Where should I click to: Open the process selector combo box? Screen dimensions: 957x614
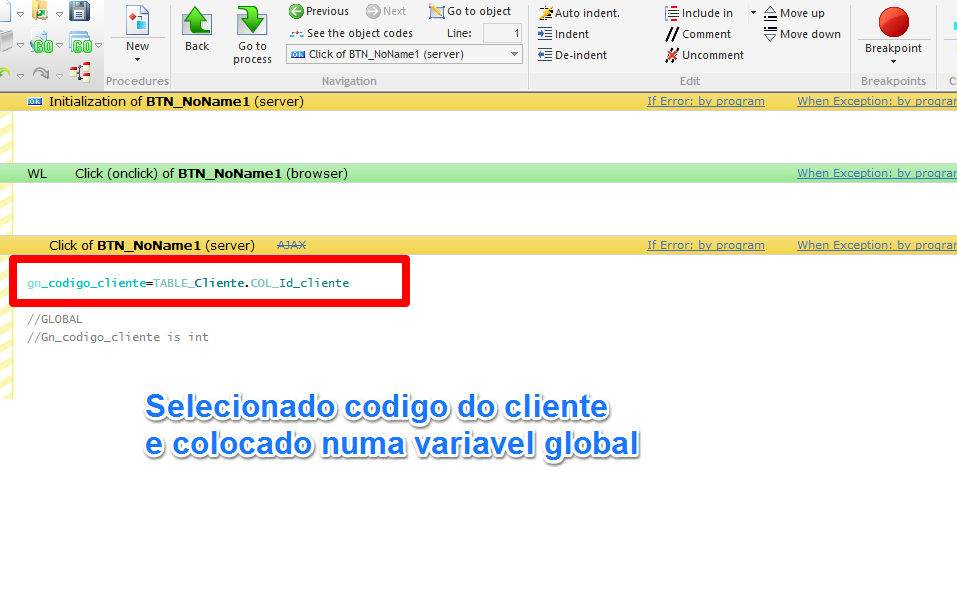point(404,54)
